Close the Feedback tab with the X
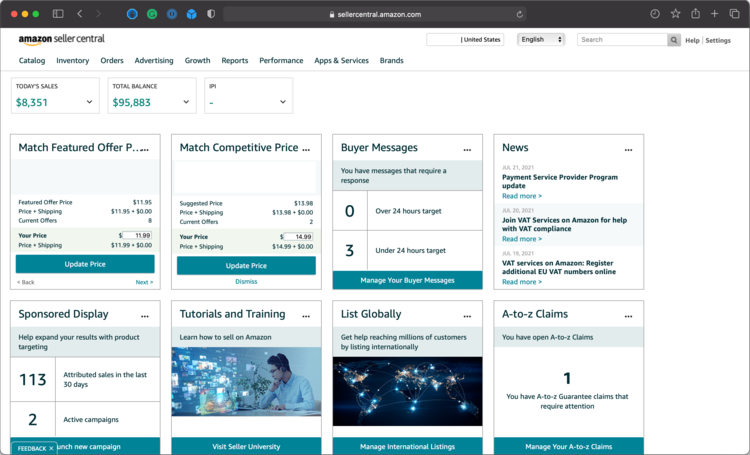Viewport: 750px width, 455px height. [x=52, y=448]
